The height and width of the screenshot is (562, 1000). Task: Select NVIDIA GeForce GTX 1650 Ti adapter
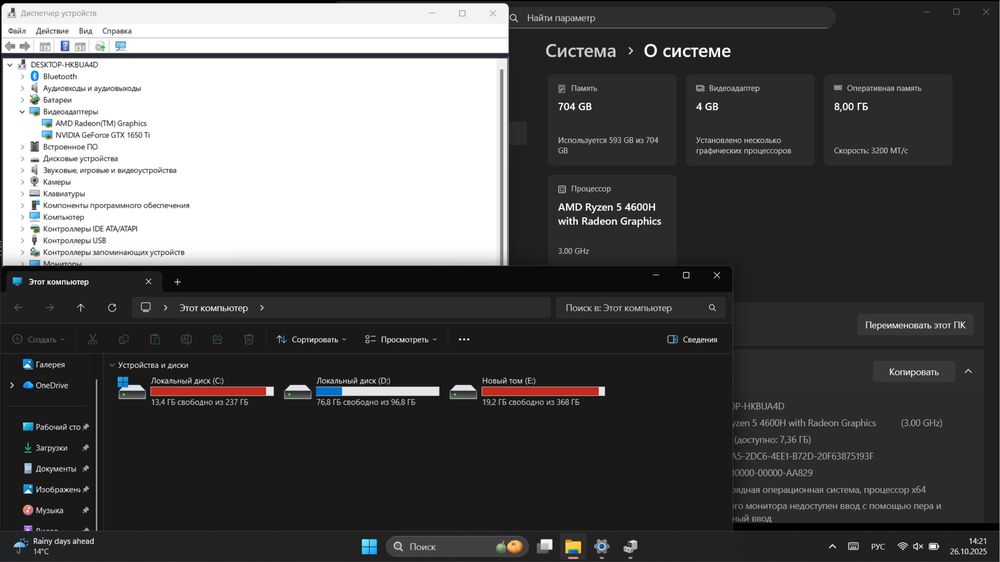102,135
